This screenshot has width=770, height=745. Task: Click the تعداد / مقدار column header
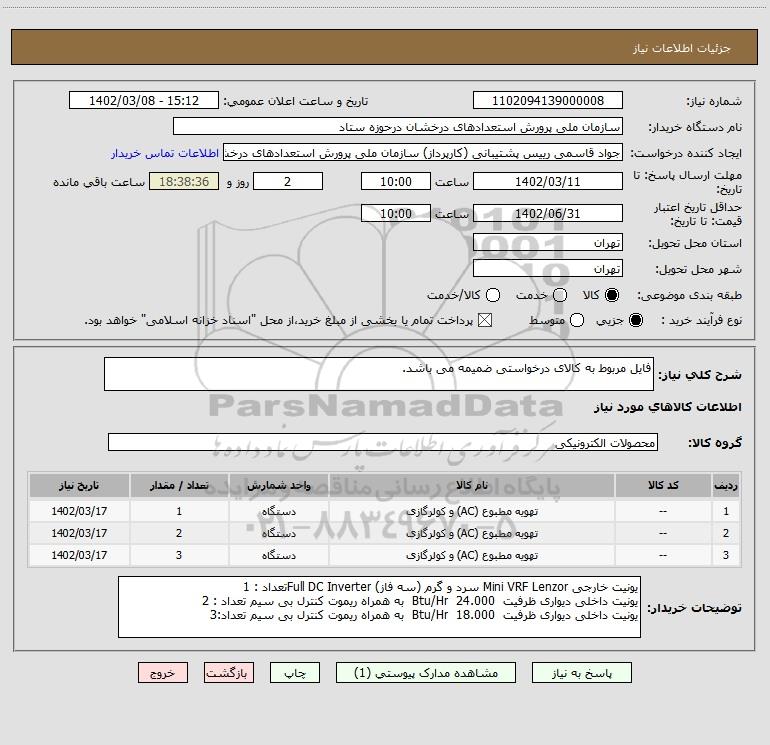[179, 485]
